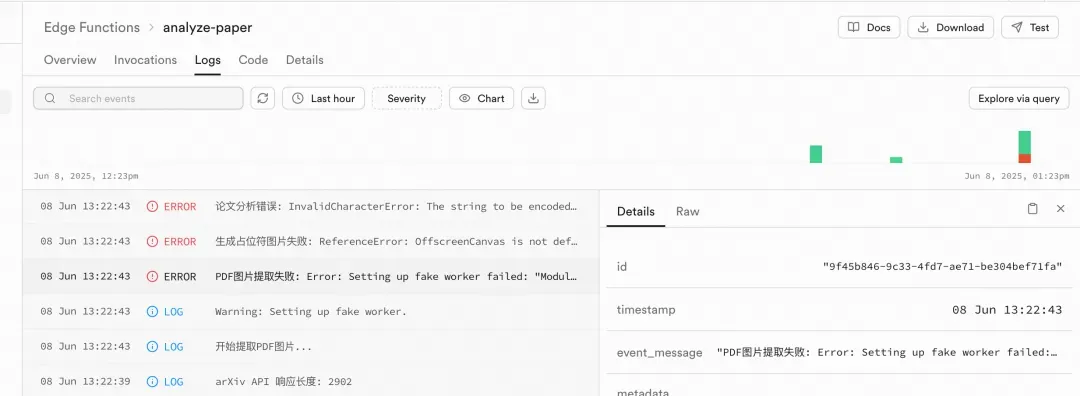This screenshot has height=396, width=1080.
Task: Click Explore via query button
Action: (1019, 98)
